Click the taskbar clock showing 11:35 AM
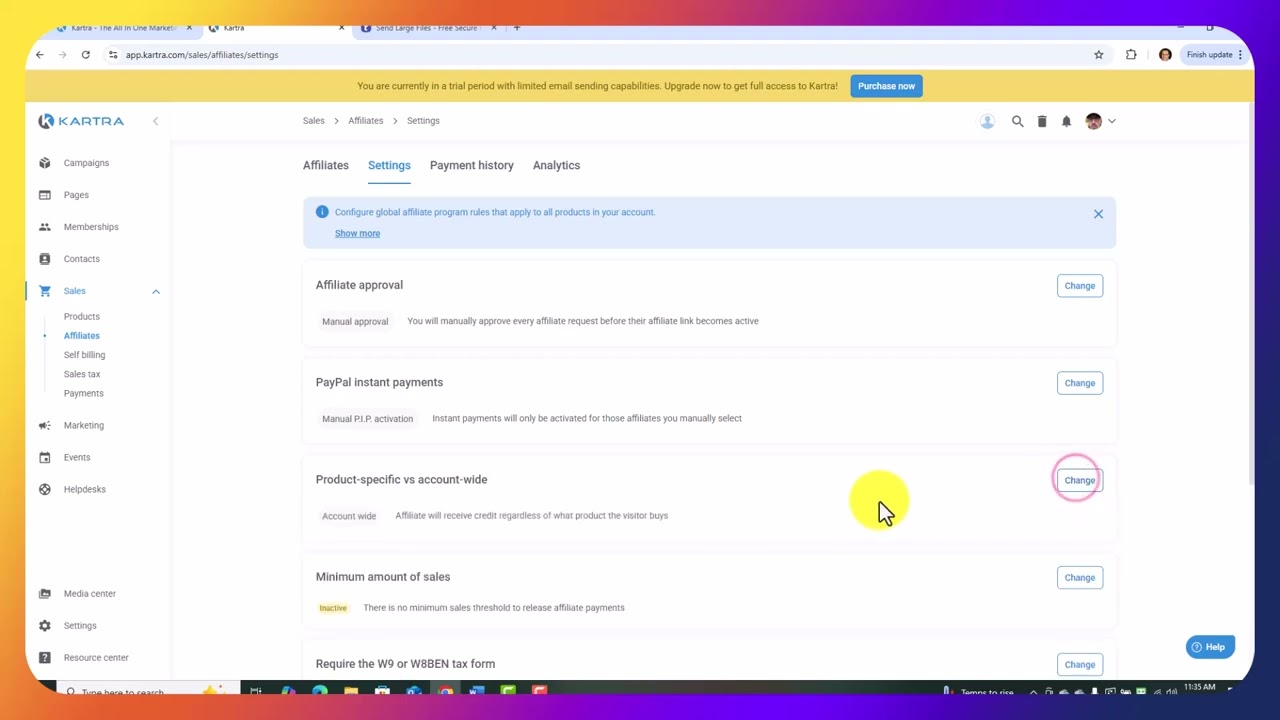This screenshot has height=720, width=1280. point(1200,687)
